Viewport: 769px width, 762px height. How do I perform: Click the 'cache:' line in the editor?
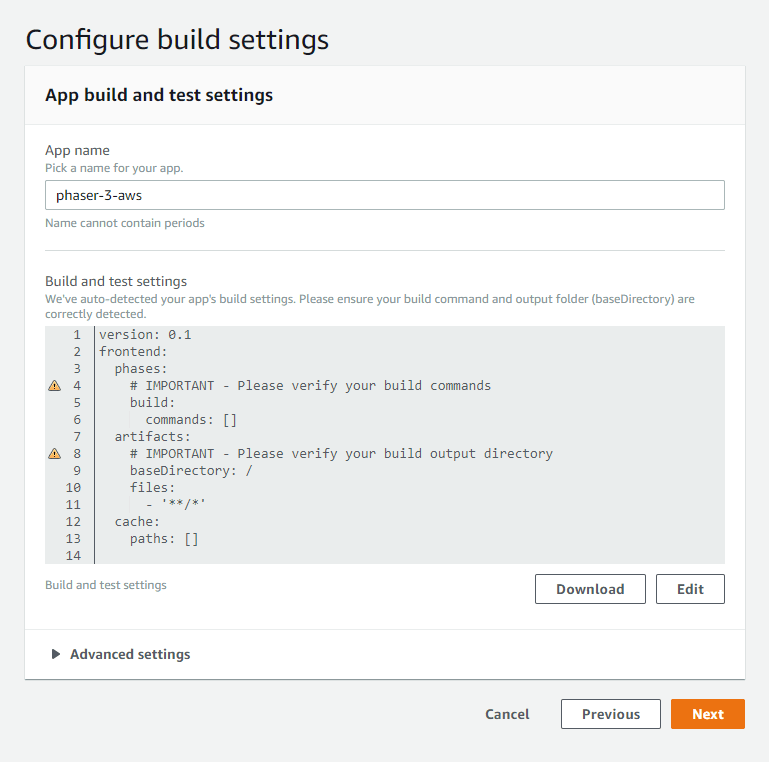tap(137, 522)
